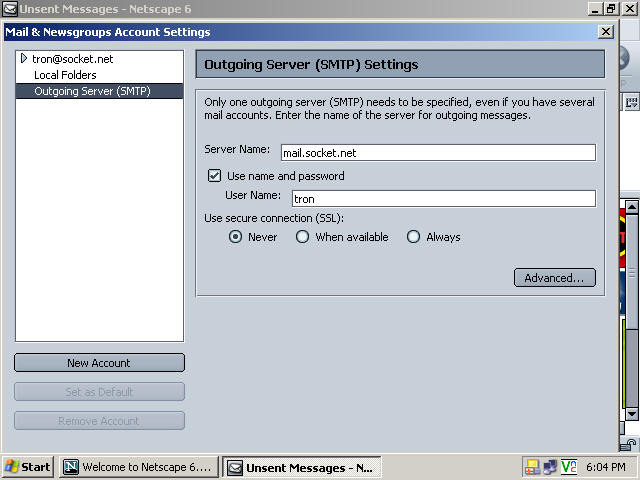Click the taskbar clock showing 6:04 PM
640x480 pixels.
click(x=606, y=467)
